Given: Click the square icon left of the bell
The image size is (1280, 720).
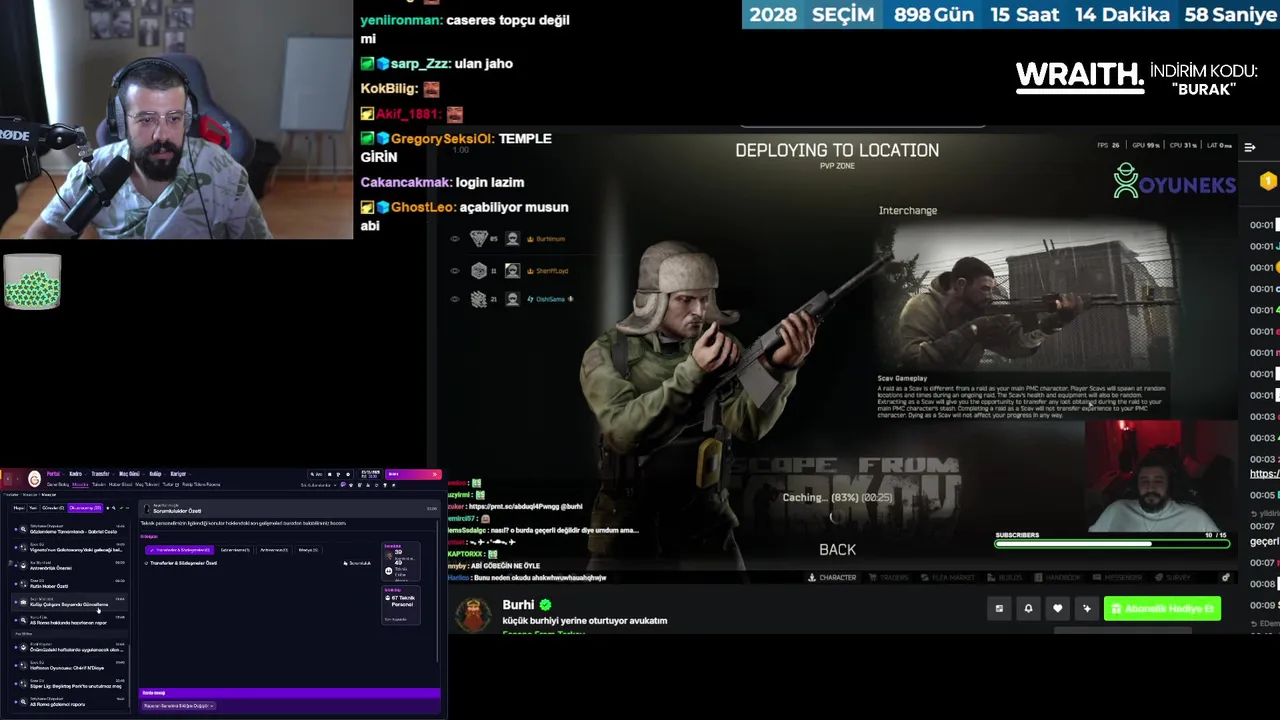Looking at the screenshot, I should [999, 608].
